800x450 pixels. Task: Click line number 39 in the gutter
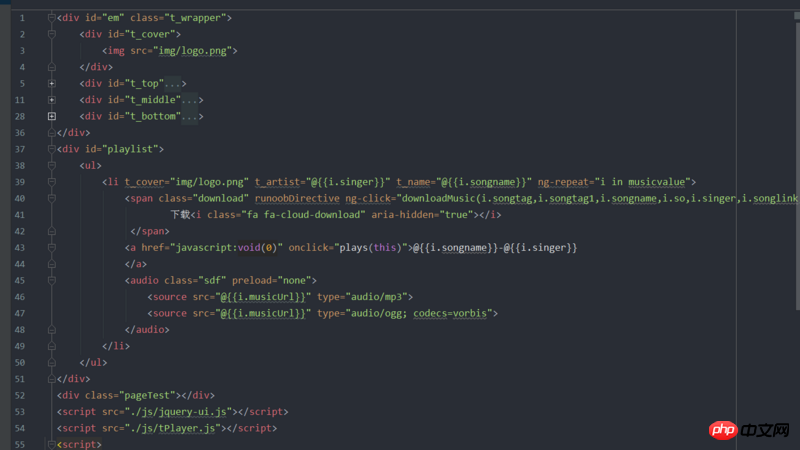point(19,182)
